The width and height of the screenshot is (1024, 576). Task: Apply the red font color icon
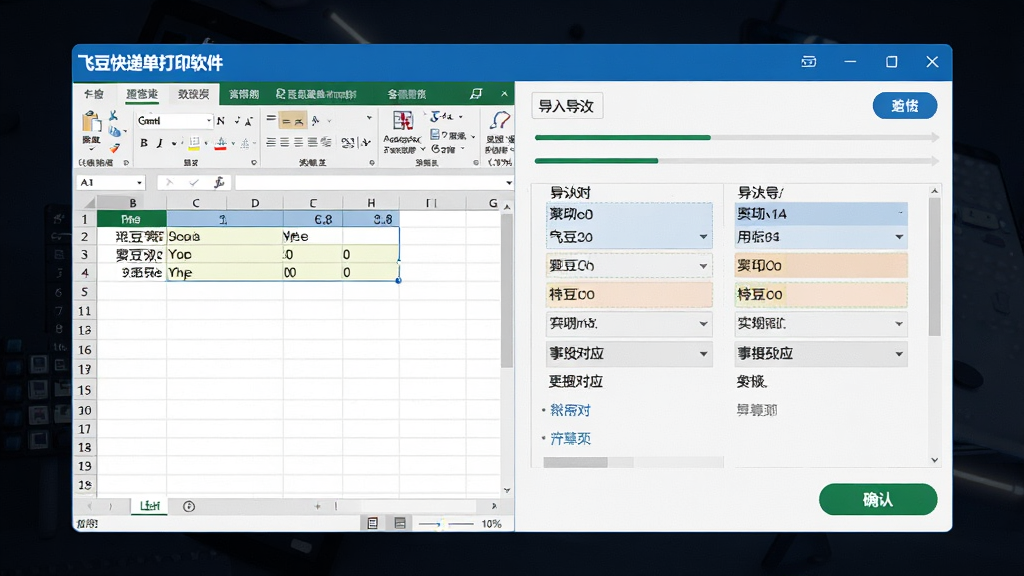[x=221, y=144]
